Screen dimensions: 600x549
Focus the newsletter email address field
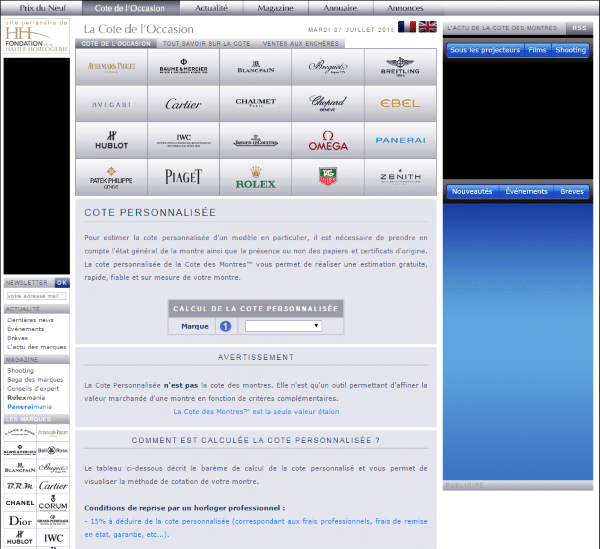[x=36, y=296]
